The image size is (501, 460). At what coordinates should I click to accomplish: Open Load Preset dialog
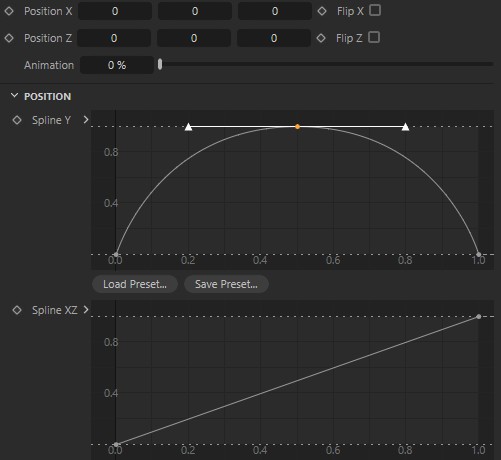pyautogui.click(x=135, y=284)
